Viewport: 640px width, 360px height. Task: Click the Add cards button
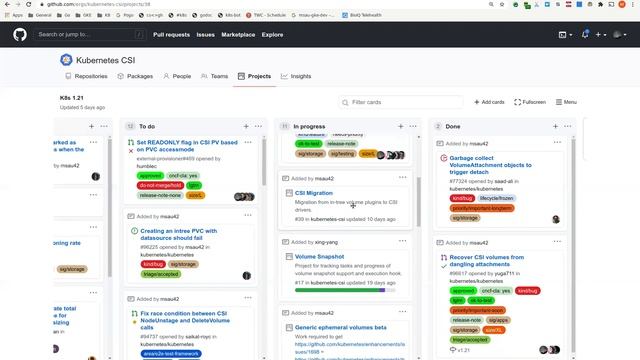(489, 102)
